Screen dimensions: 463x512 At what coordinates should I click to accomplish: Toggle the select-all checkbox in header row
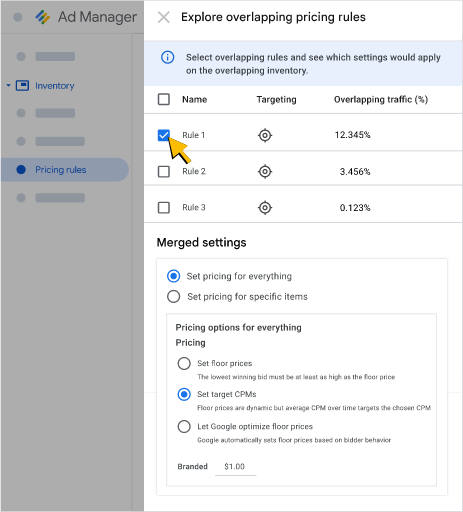(x=164, y=99)
